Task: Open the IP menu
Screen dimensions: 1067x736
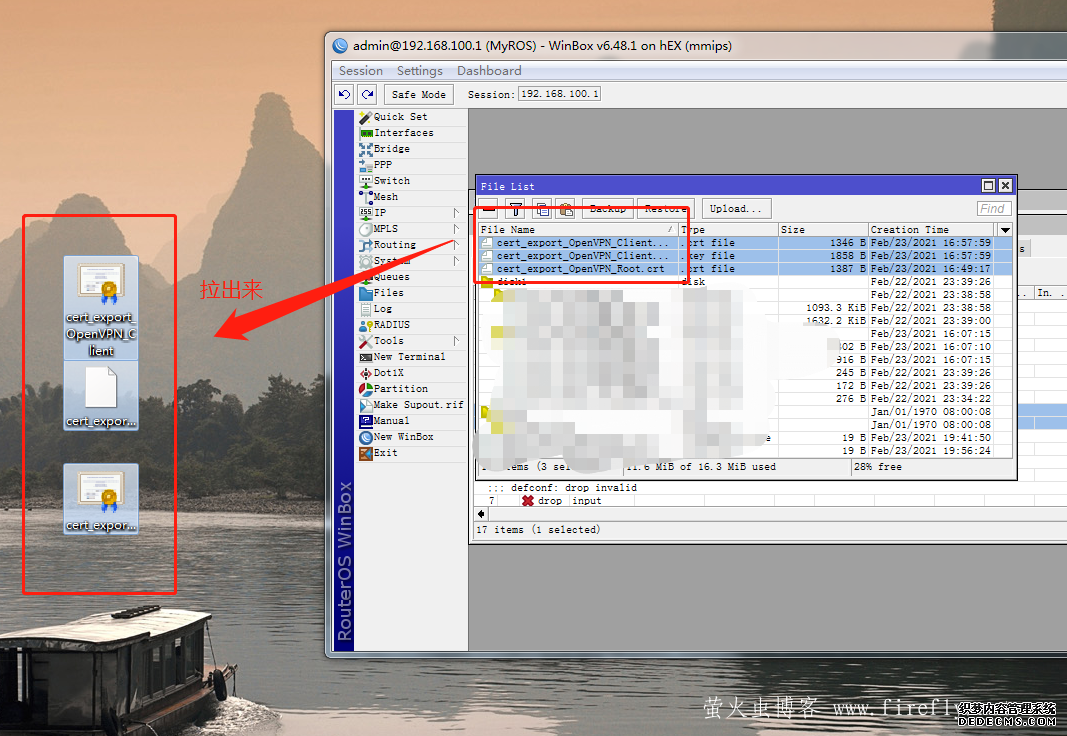Action: (x=380, y=212)
